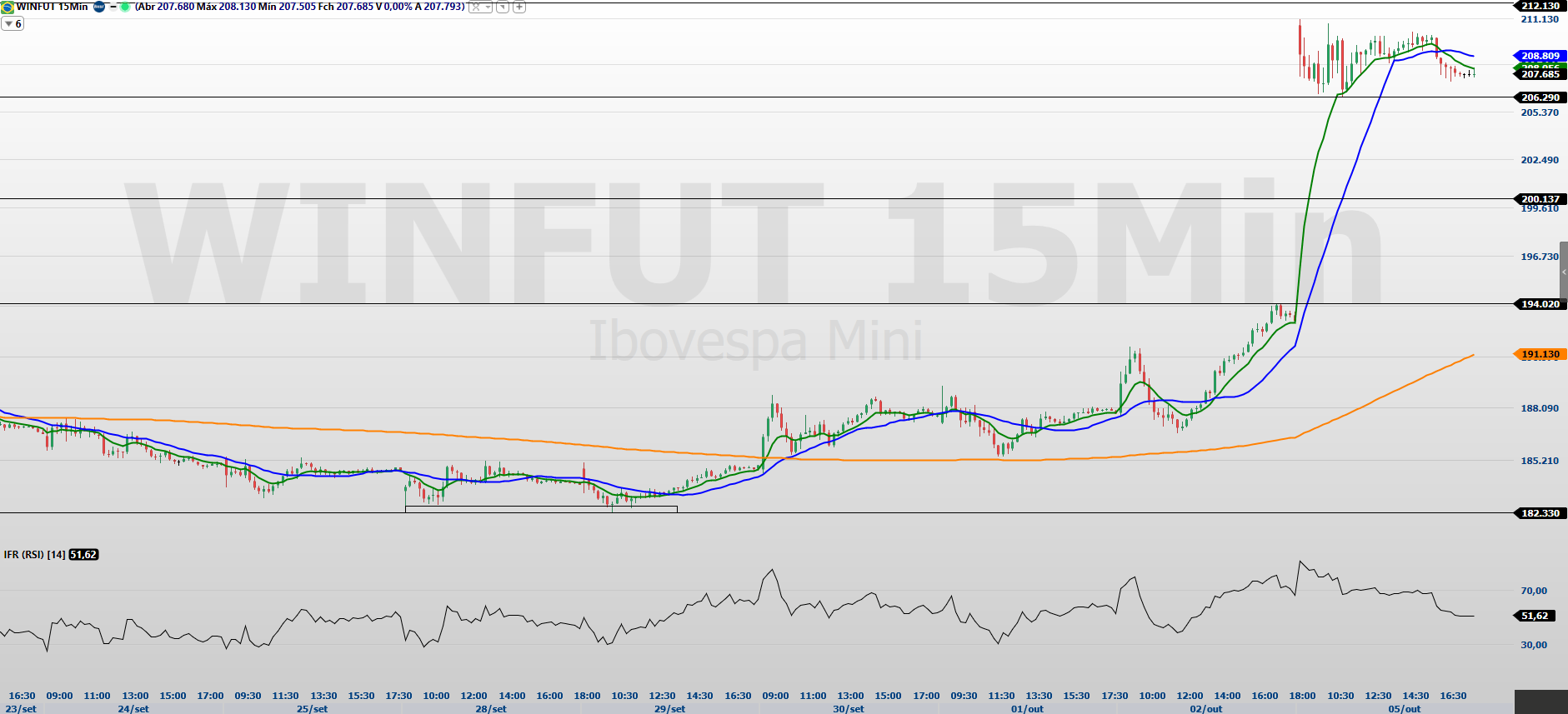Click the IFR (RSI) [14] indicator label
This screenshot has width=1568, height=714.
coord(34,554)
